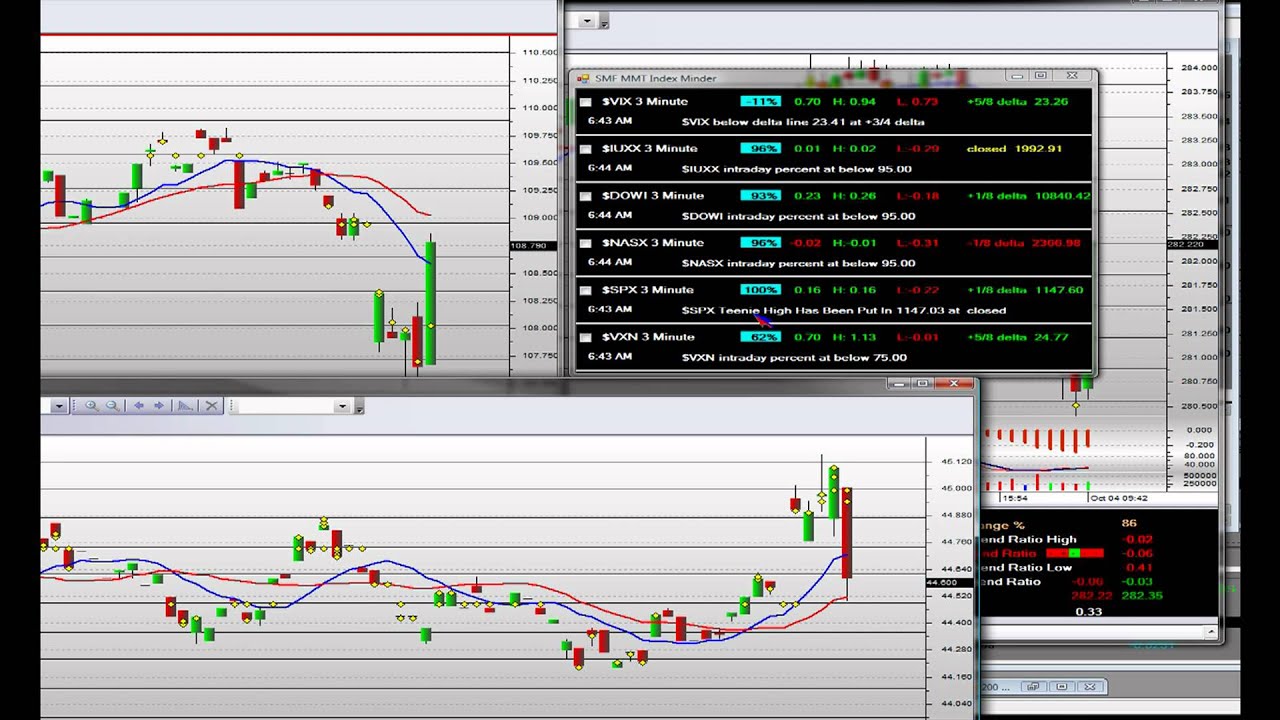Toggle the $SPX 3 Minute checkbox
Image resolution: width=1280 pixels, height=720 pixels.
pyautogui.click(x=586, y=290)
